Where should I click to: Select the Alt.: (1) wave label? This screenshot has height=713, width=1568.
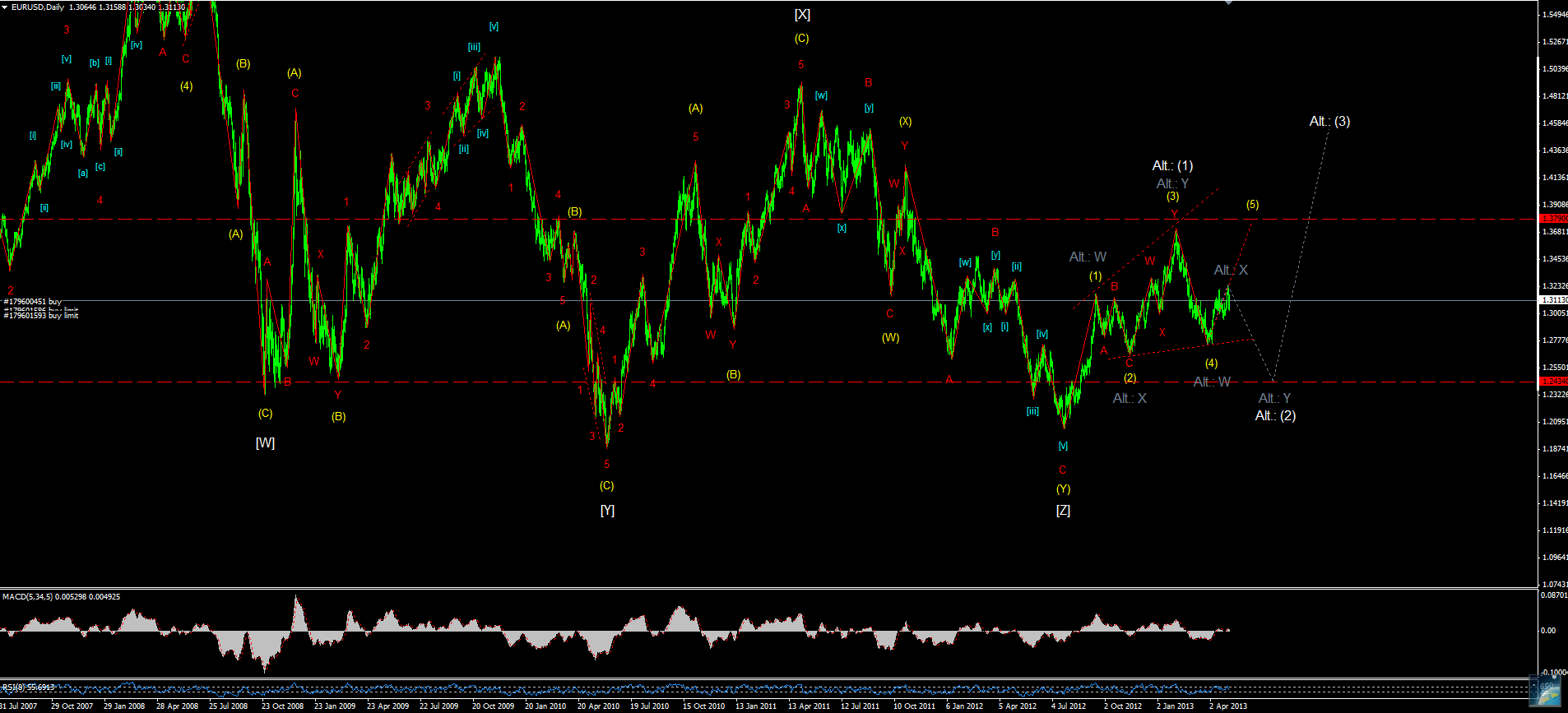point(1172,166)
